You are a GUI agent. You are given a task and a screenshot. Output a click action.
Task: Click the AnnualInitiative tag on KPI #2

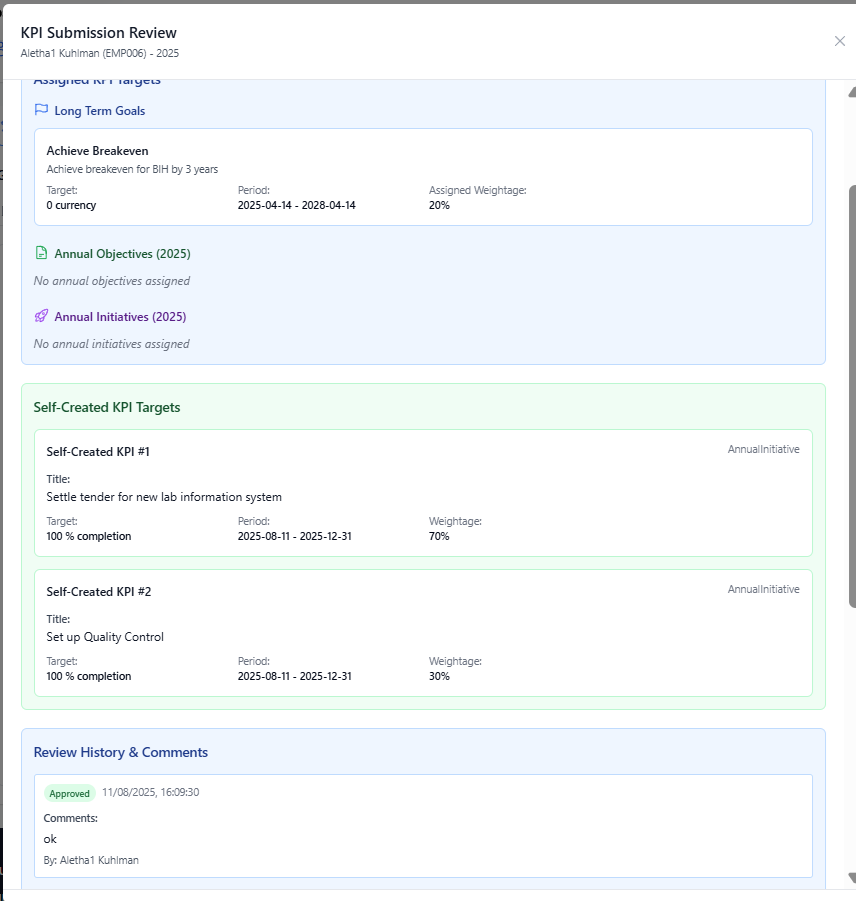pyautogui.click(x=763, y=590)
